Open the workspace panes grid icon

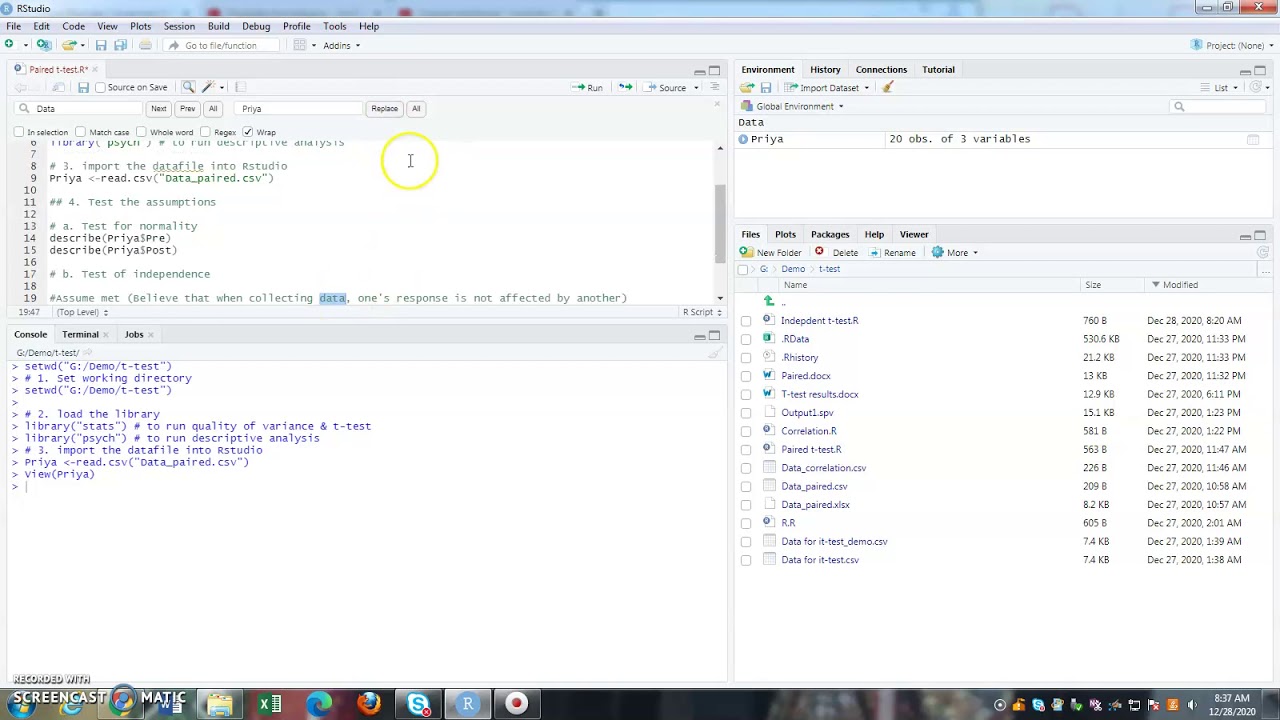299,45
